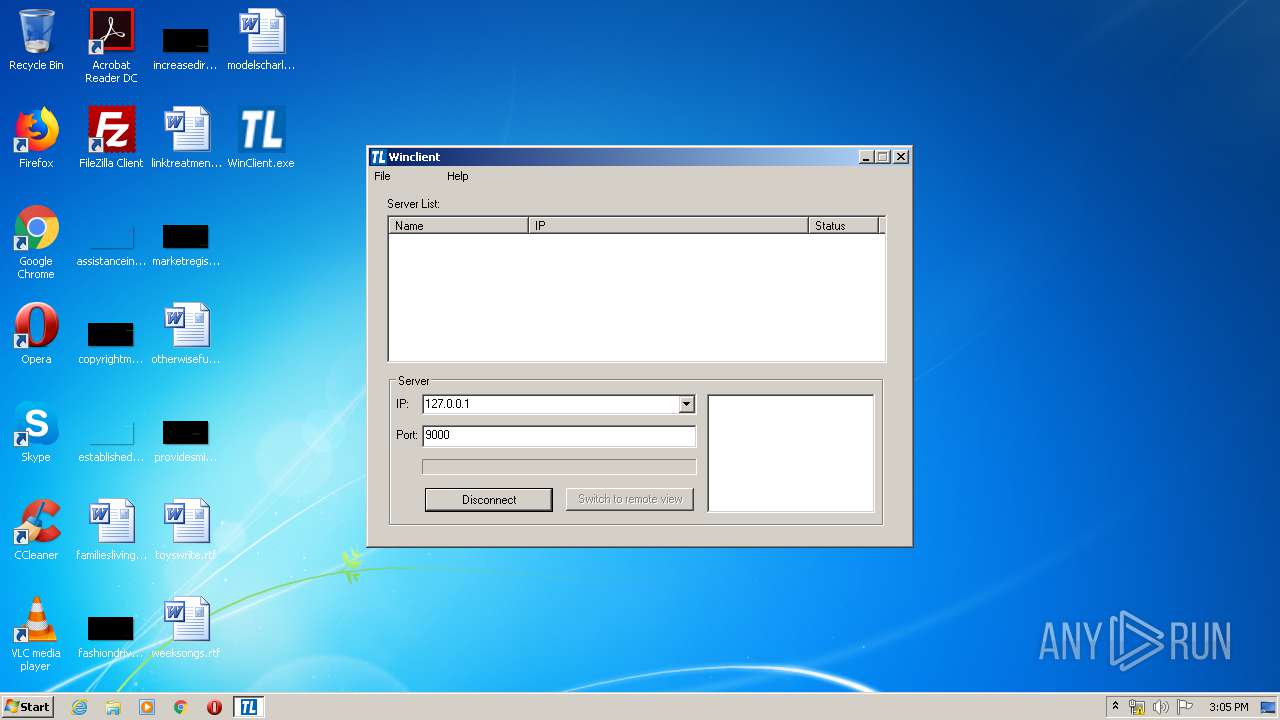
Task: Click the IP address text field
Action: [x=550, y=404]
